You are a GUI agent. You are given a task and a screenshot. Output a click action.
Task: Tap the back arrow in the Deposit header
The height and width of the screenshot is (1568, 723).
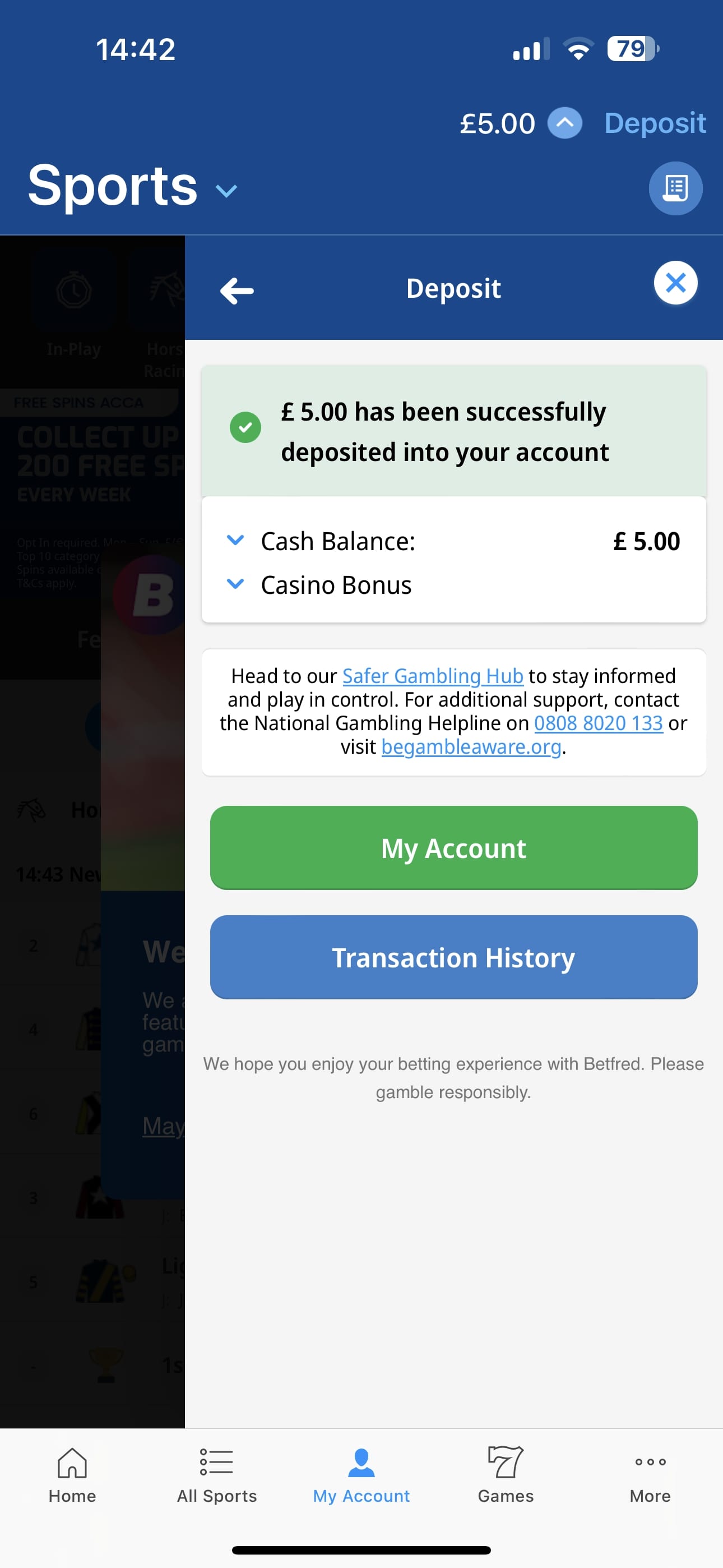click(x=237, y=290)
